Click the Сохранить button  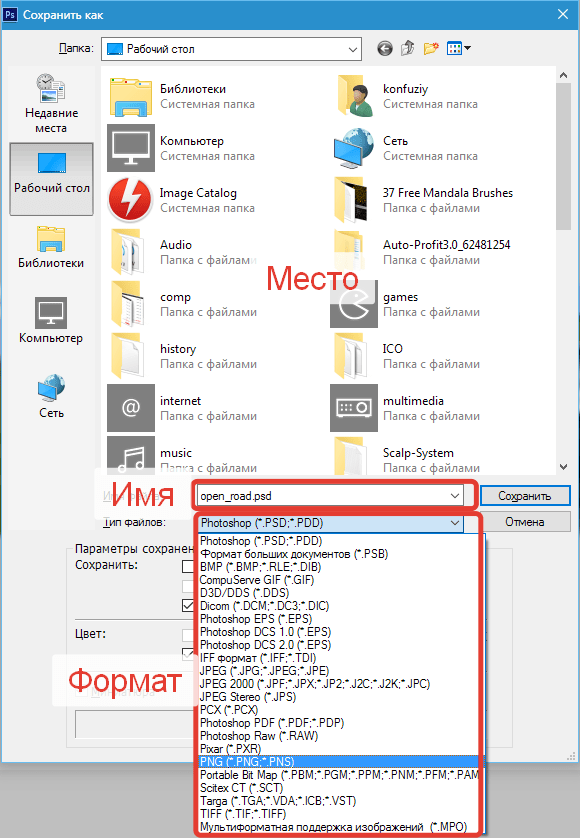(525, 496)
